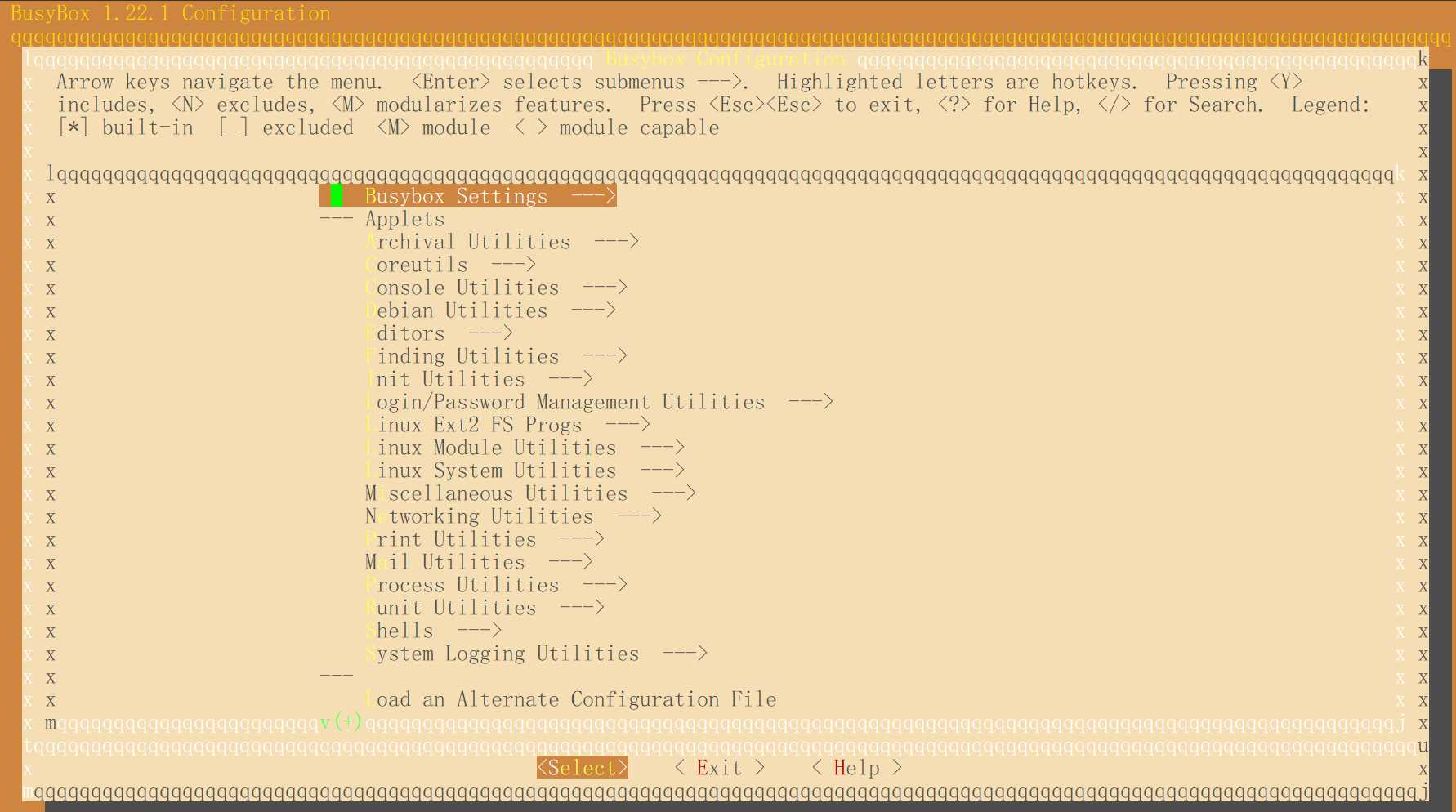Click the 'BusyBox 1.22.1 Configuration' title text
Screen dimensions: 1456x812
pyautogui.click(x=171, y=13)
